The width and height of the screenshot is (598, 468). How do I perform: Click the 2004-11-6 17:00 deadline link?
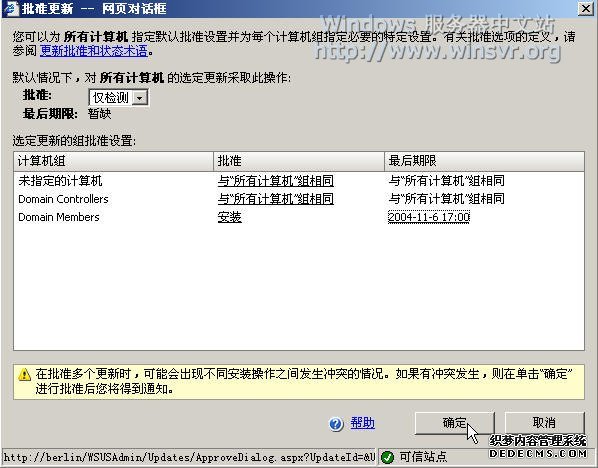(x=429, y=217)
